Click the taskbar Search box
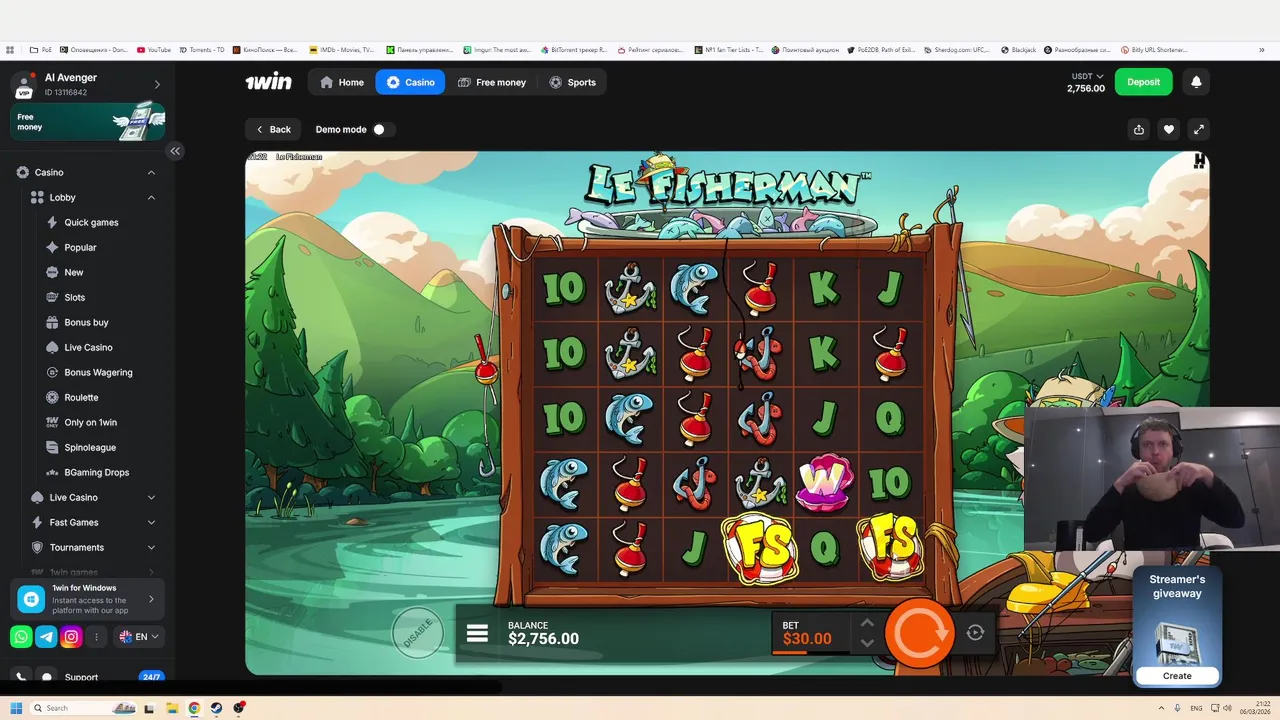This screenshot has width=1280, height=720. coord(82,708)
